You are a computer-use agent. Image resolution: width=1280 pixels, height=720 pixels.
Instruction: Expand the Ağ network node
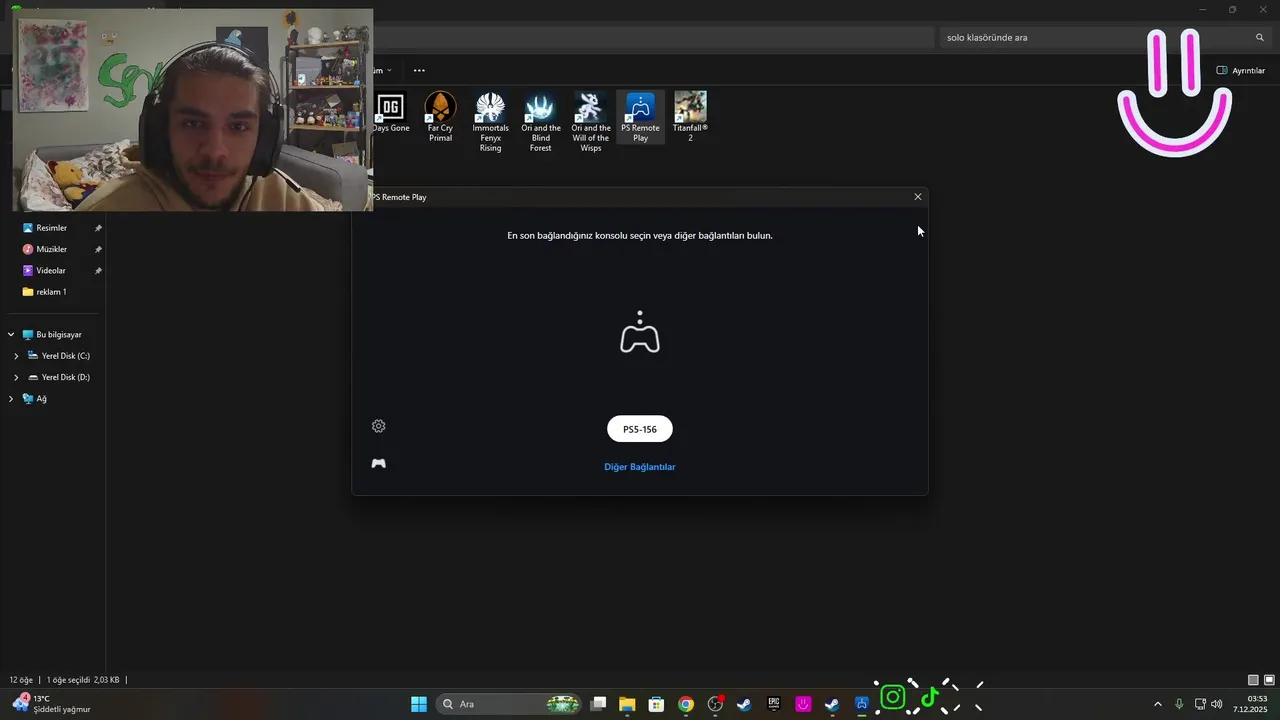11,399
